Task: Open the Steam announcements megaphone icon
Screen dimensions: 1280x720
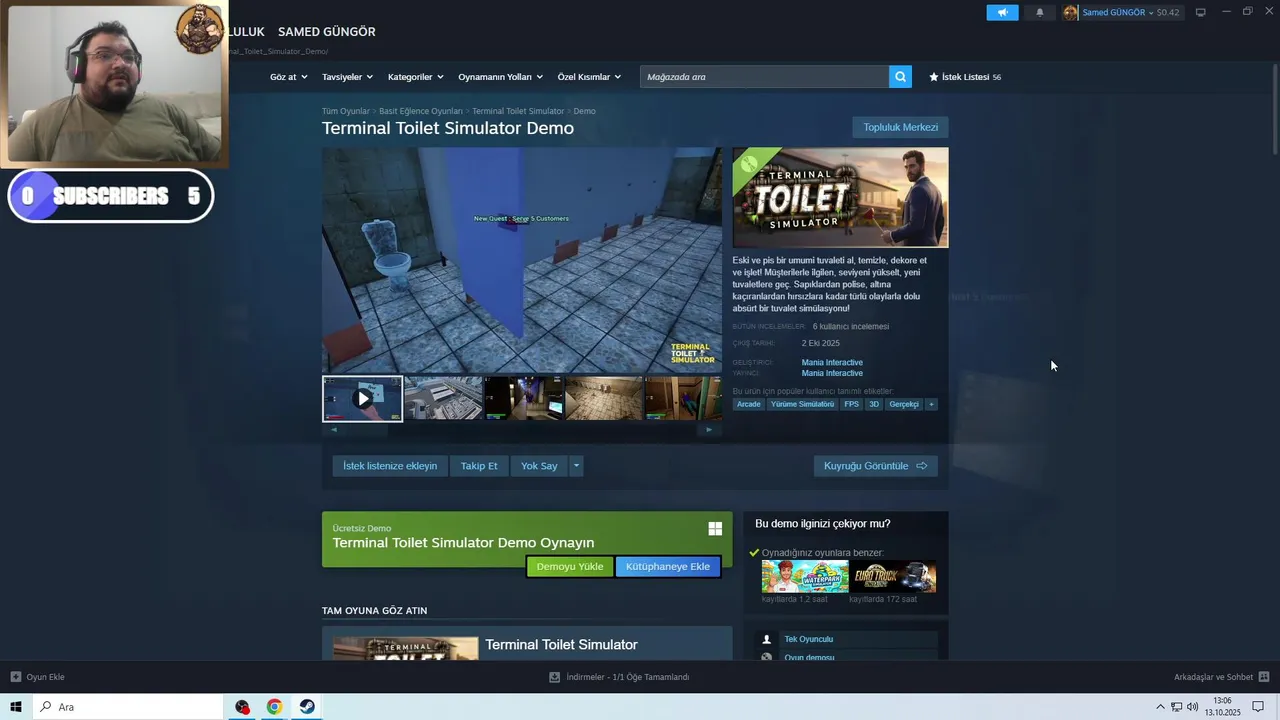Action: point(1002,12)
